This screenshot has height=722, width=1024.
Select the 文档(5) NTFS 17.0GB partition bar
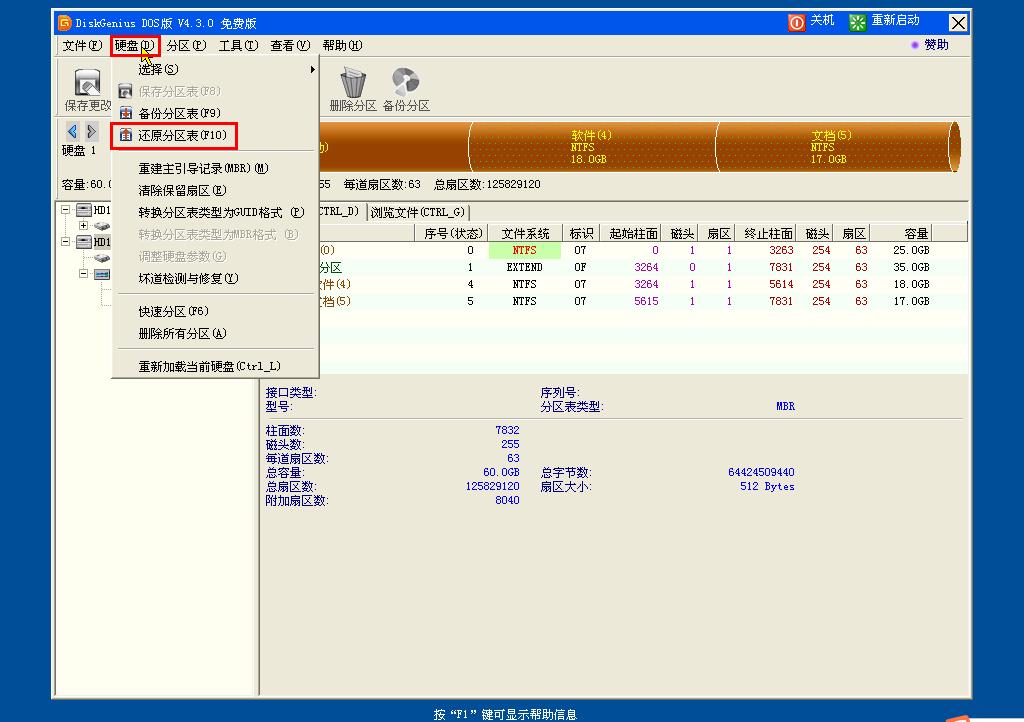[833, 147]
